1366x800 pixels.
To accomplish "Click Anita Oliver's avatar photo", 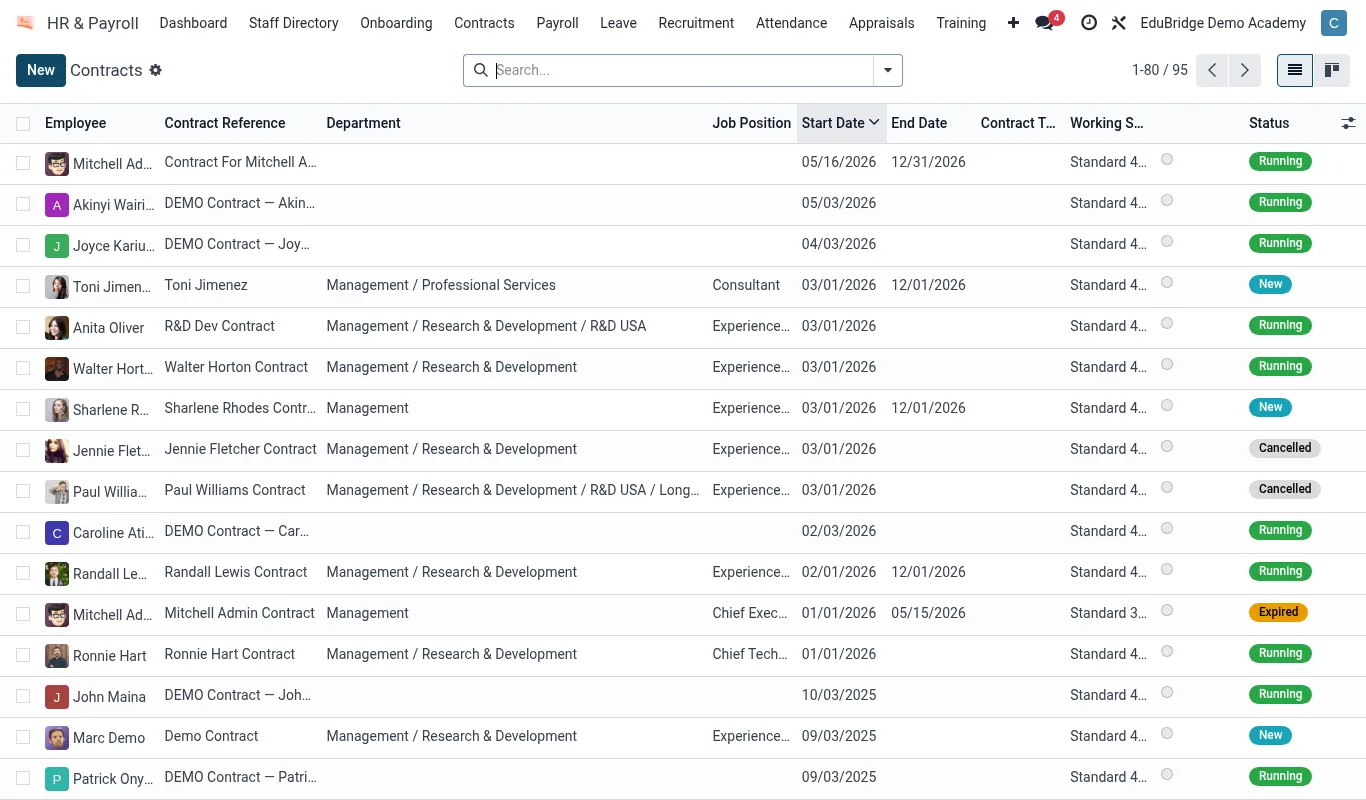I will [57, 327].
